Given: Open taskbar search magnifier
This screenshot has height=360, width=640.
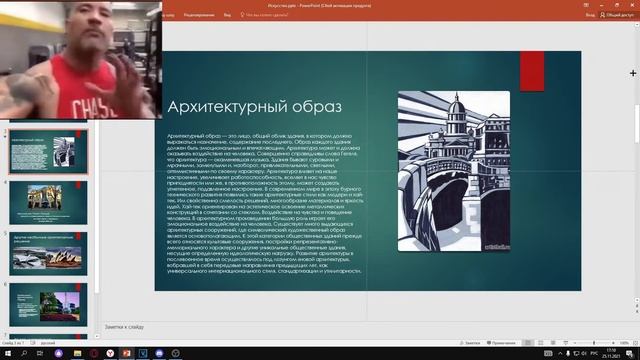Looking at the screenshot, I should pyautogui.click(x=24, y=353).
